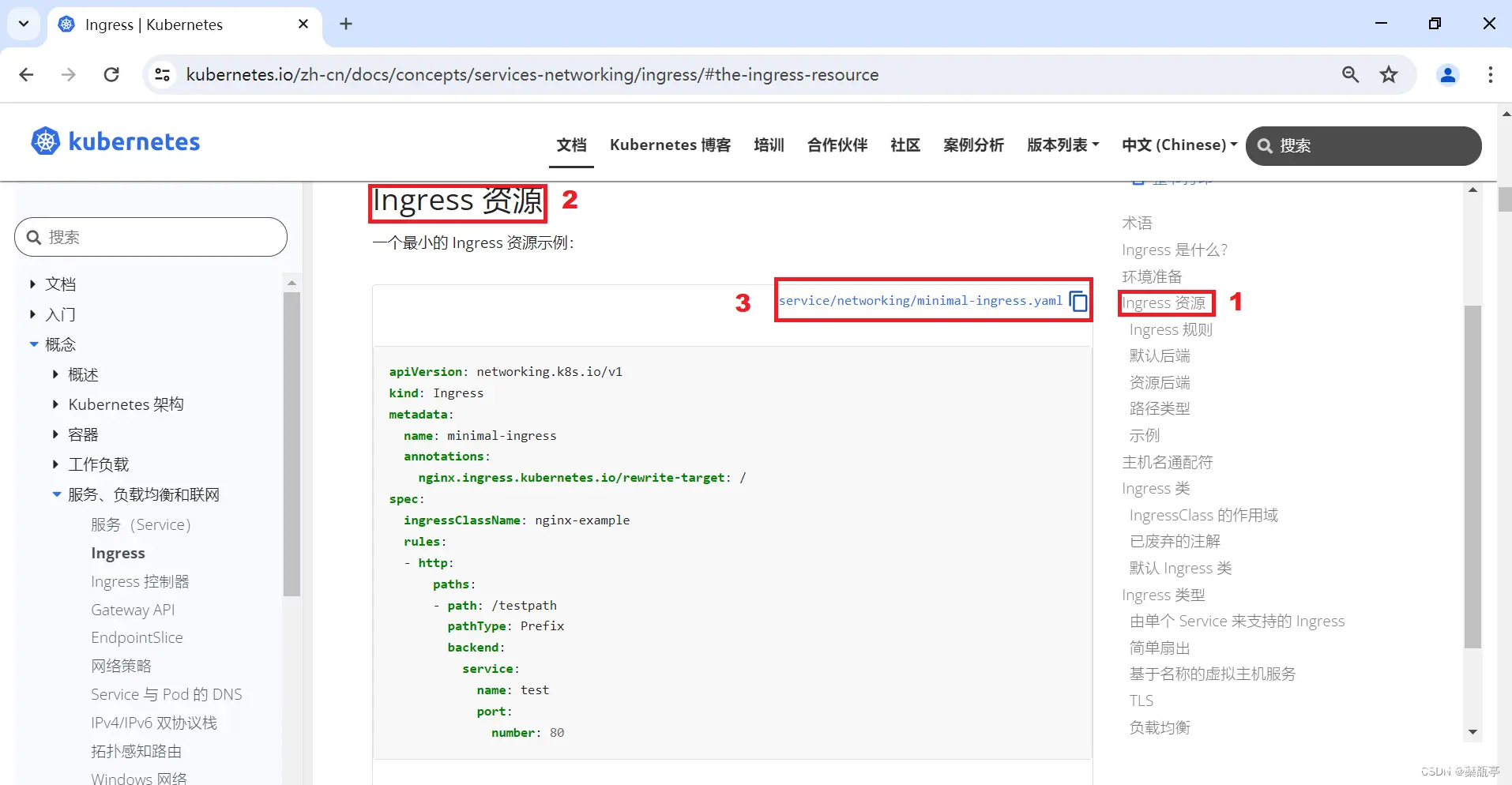Expand the 入门 tree item
1512x785 pixels.
32,314
